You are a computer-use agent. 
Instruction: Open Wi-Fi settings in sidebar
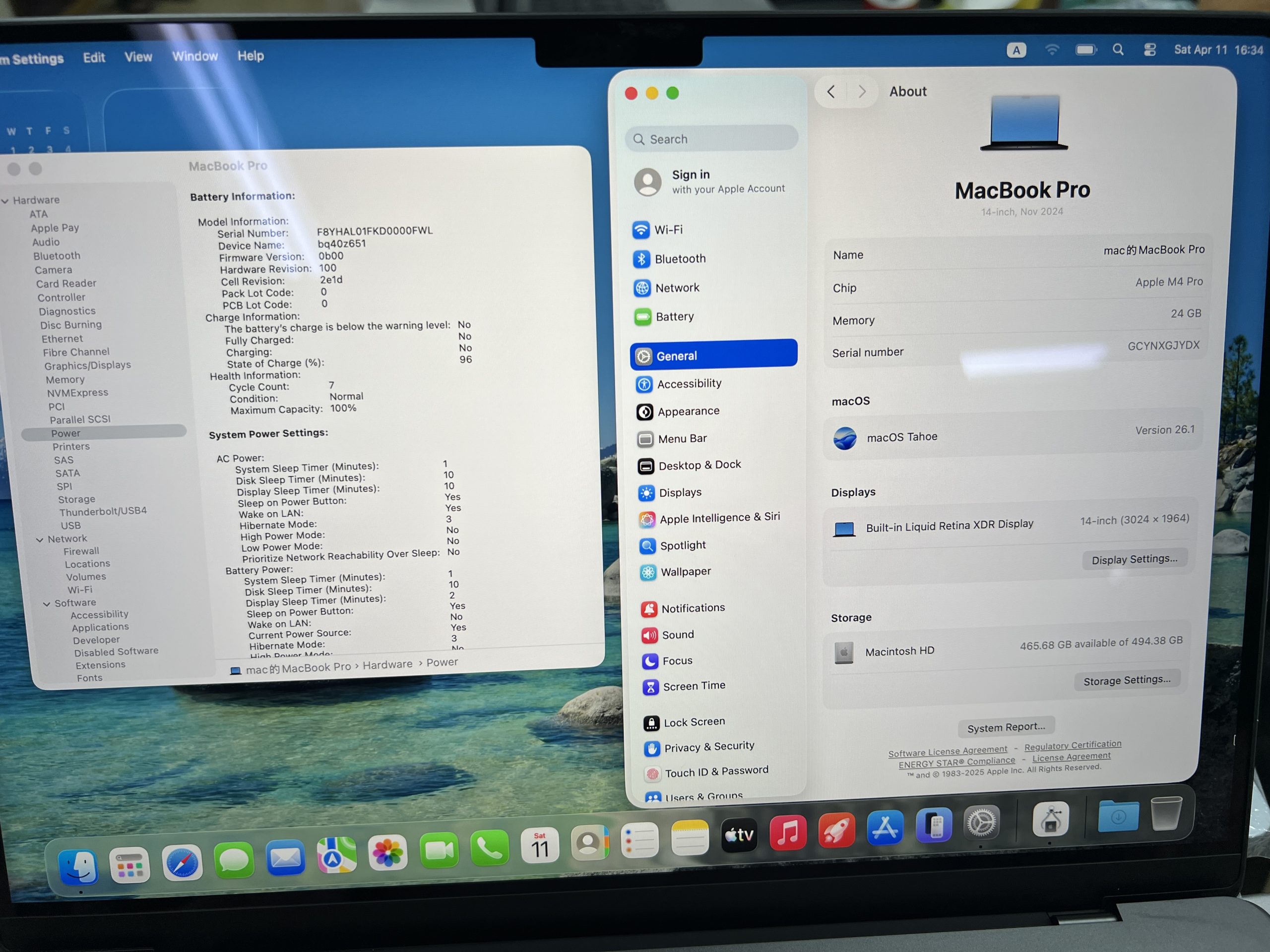pos(668,230)
